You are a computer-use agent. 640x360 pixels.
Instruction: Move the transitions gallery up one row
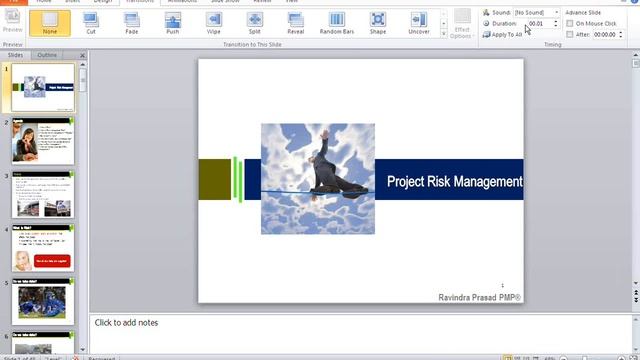444,14
